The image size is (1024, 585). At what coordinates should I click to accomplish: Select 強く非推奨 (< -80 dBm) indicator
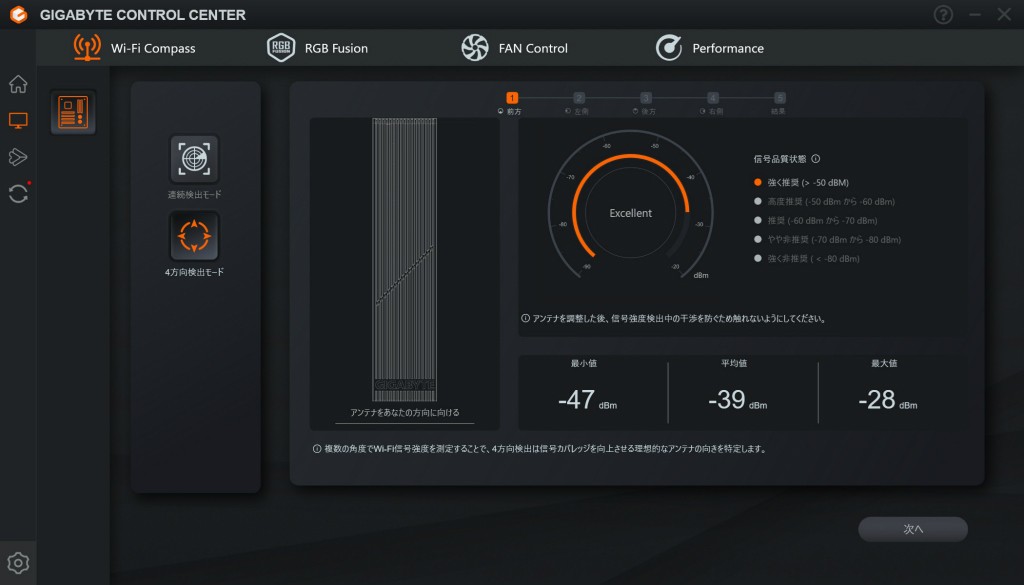[758, 258]
